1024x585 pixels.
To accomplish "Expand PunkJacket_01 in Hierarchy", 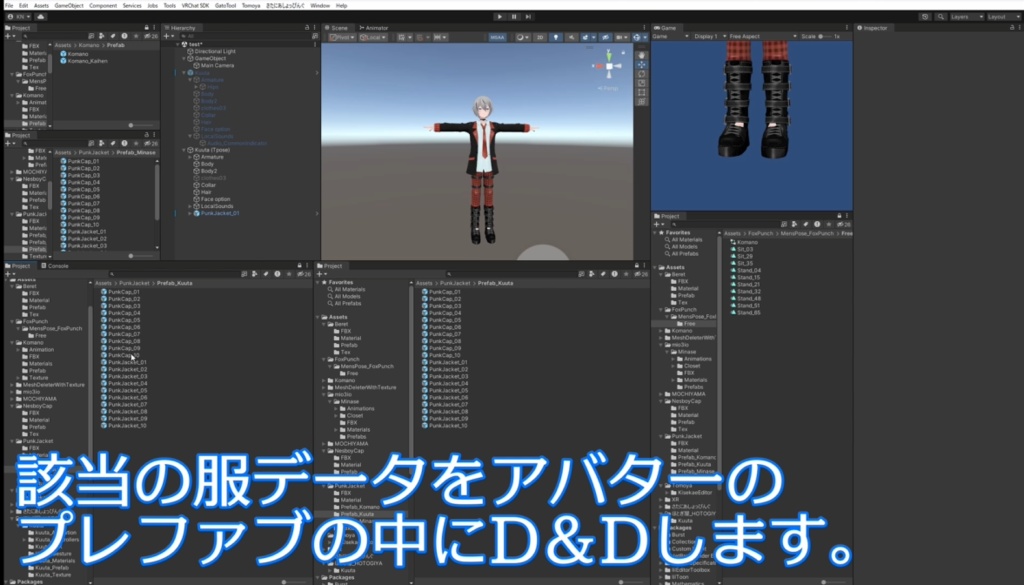I will click(x=190, y=213).
